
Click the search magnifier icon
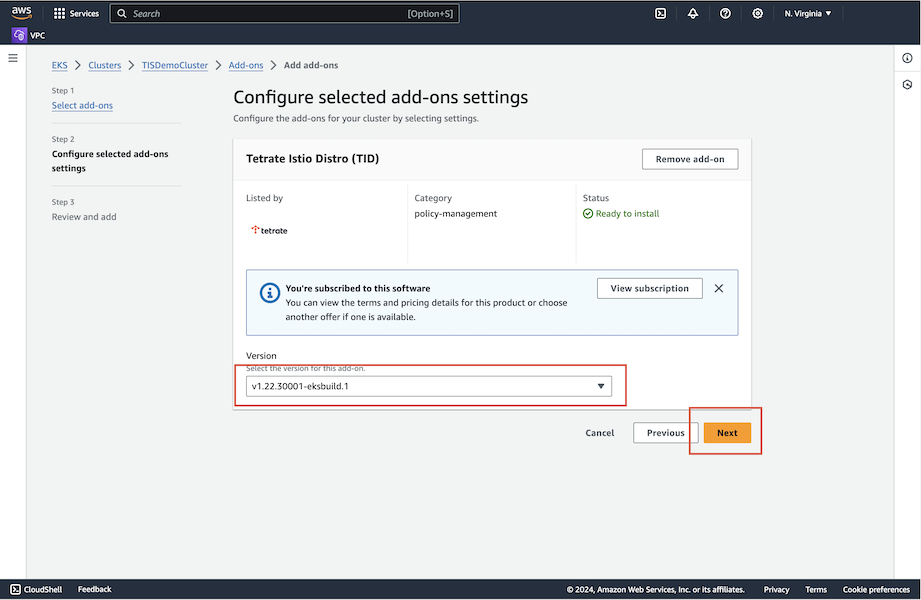click(122, 14)
